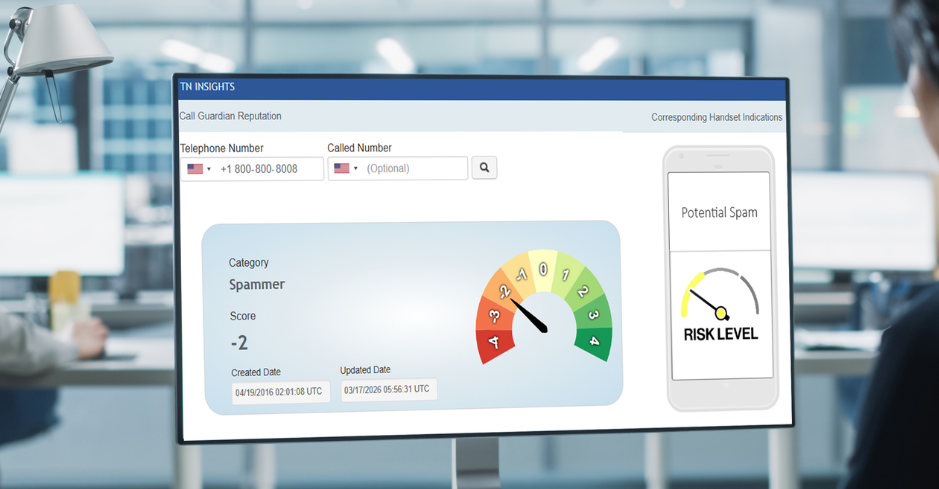Click the -3 orange-red gauge segment

pos(494,315)
